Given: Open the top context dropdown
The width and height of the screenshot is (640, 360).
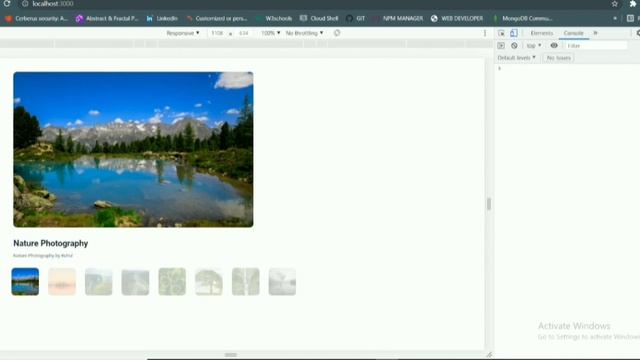Looking at the screenshot, I should pos(533,46).
